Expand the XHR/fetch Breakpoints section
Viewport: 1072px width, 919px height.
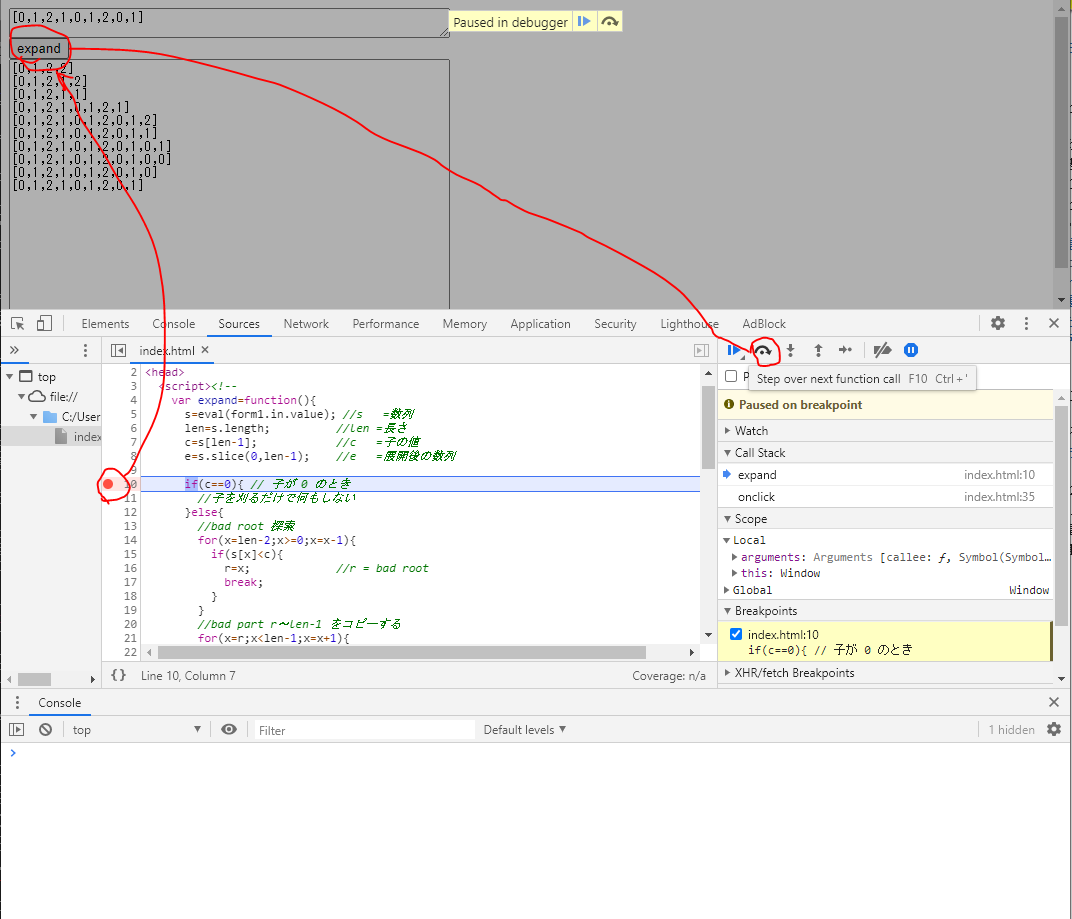pyautogui.click(x=794, y=673)
